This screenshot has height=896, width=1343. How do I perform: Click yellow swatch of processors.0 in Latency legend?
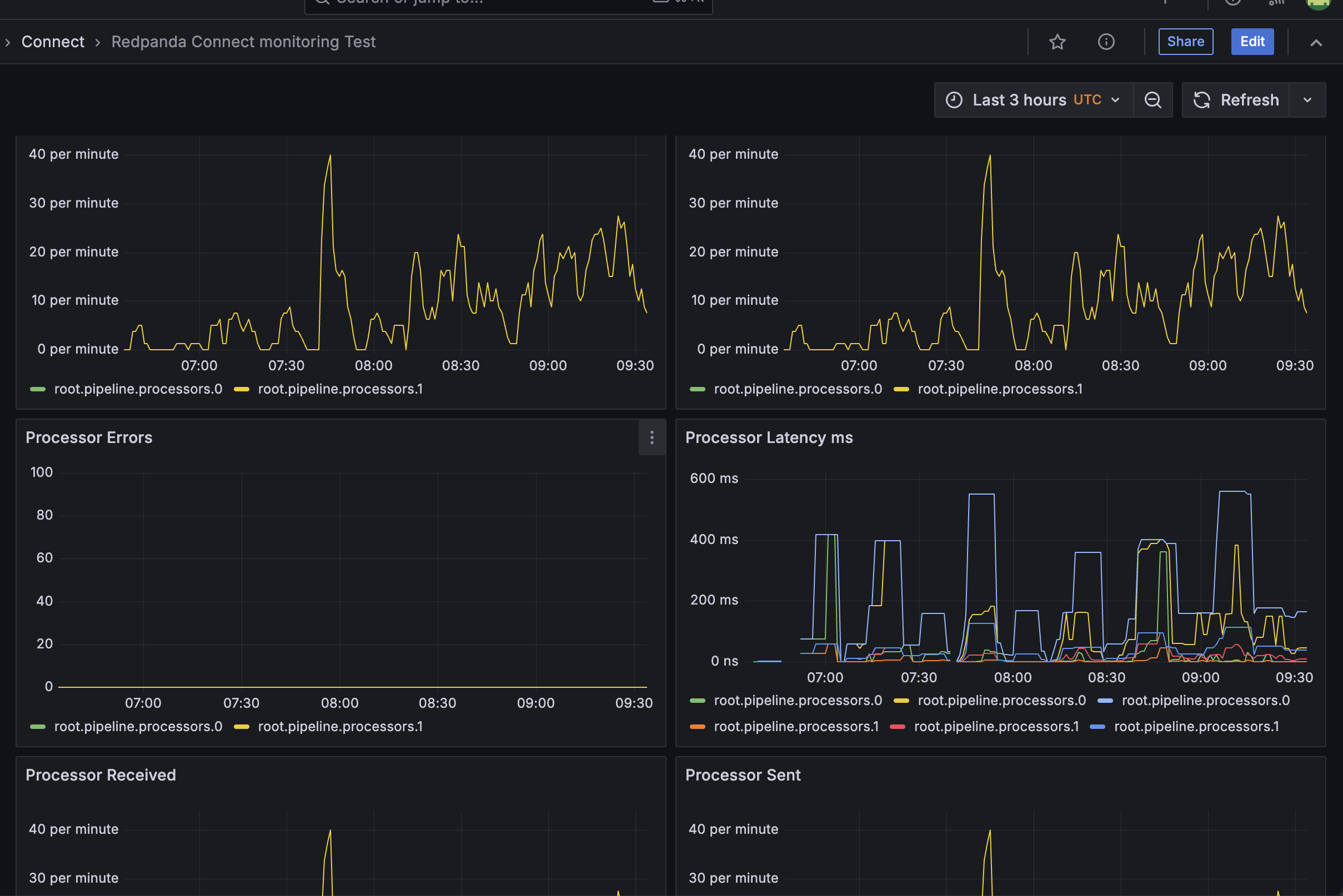901,701
